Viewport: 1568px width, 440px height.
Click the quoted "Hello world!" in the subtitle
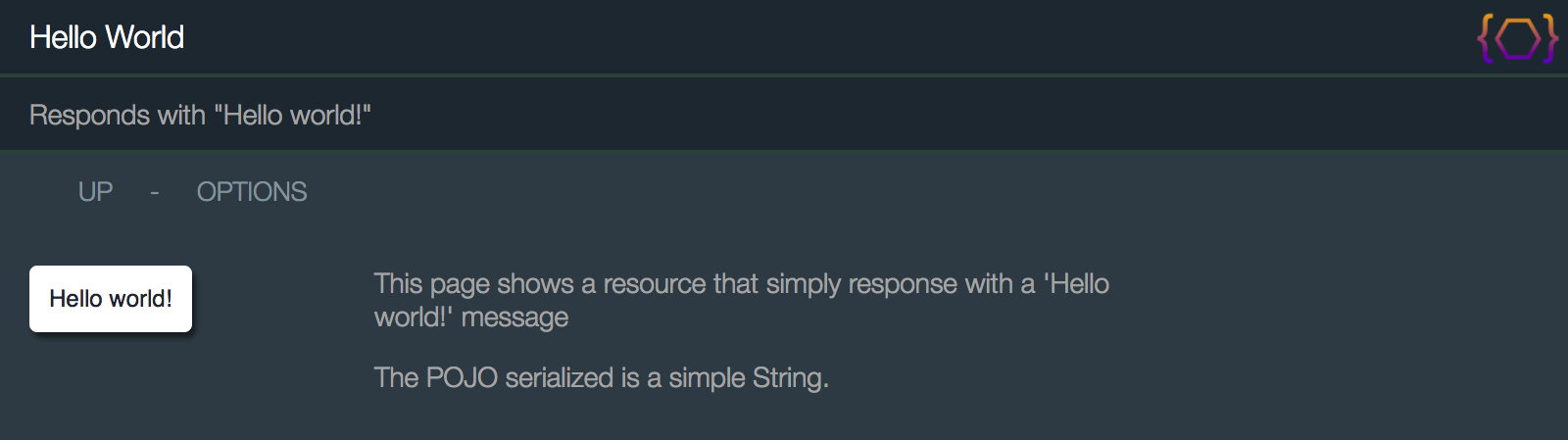pos(292,116)
